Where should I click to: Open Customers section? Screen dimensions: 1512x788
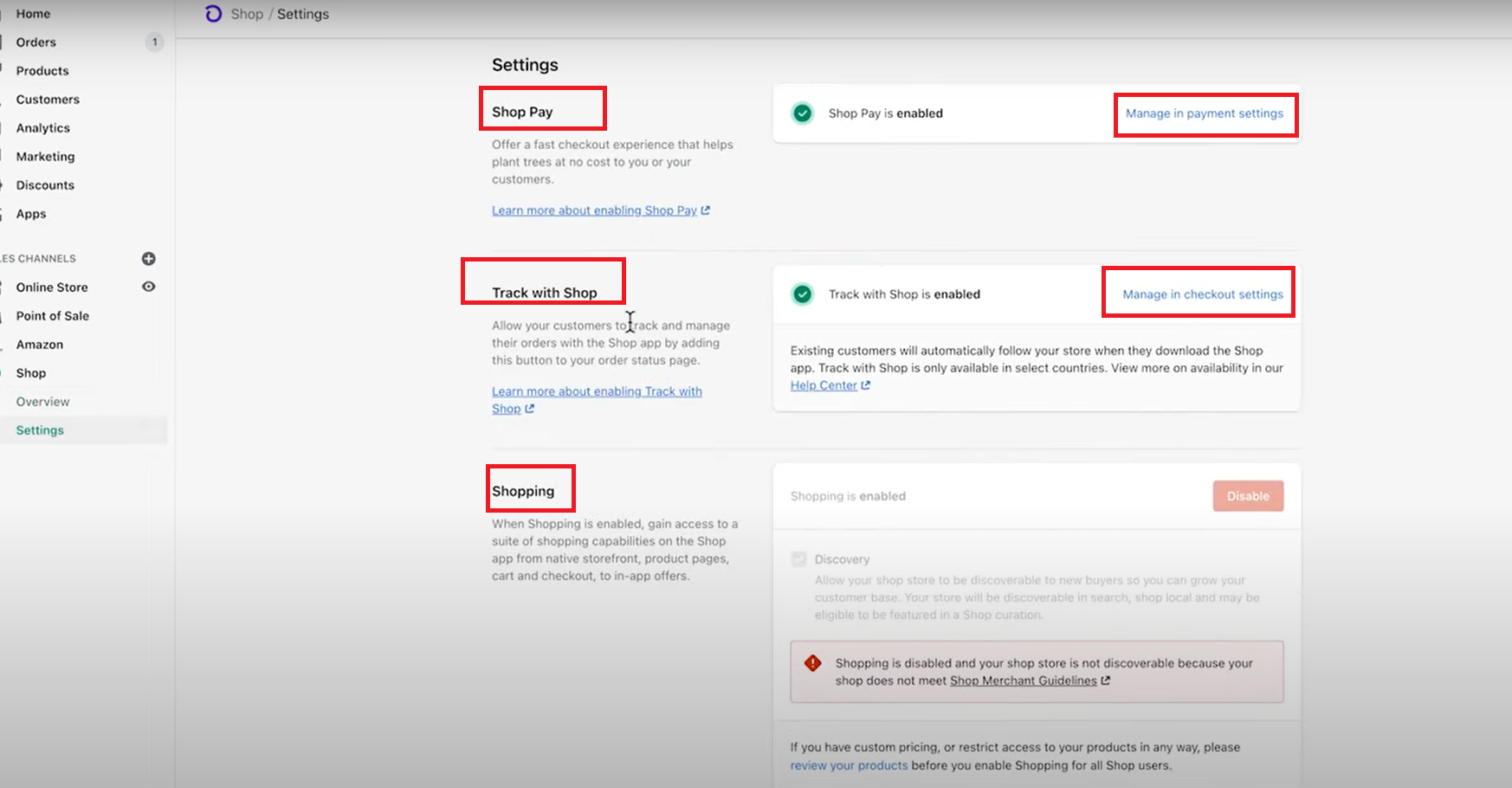[x=48, y=100]
